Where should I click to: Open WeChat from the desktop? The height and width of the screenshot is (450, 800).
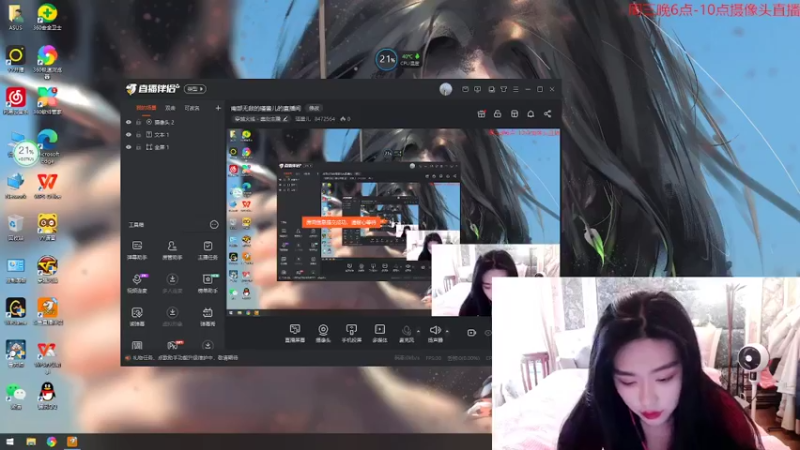(16, 396)
